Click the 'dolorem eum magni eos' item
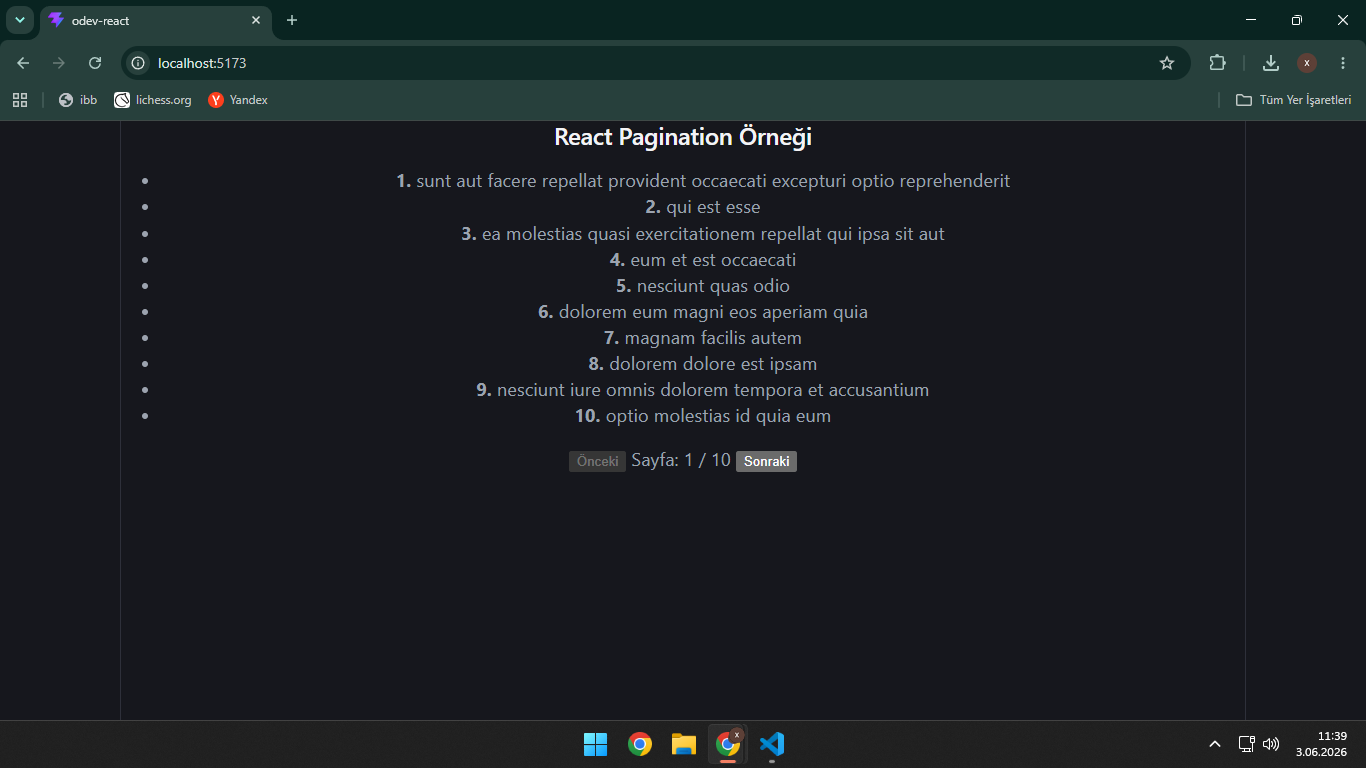Screen dimensions: 1366x768 coord(703,311)
